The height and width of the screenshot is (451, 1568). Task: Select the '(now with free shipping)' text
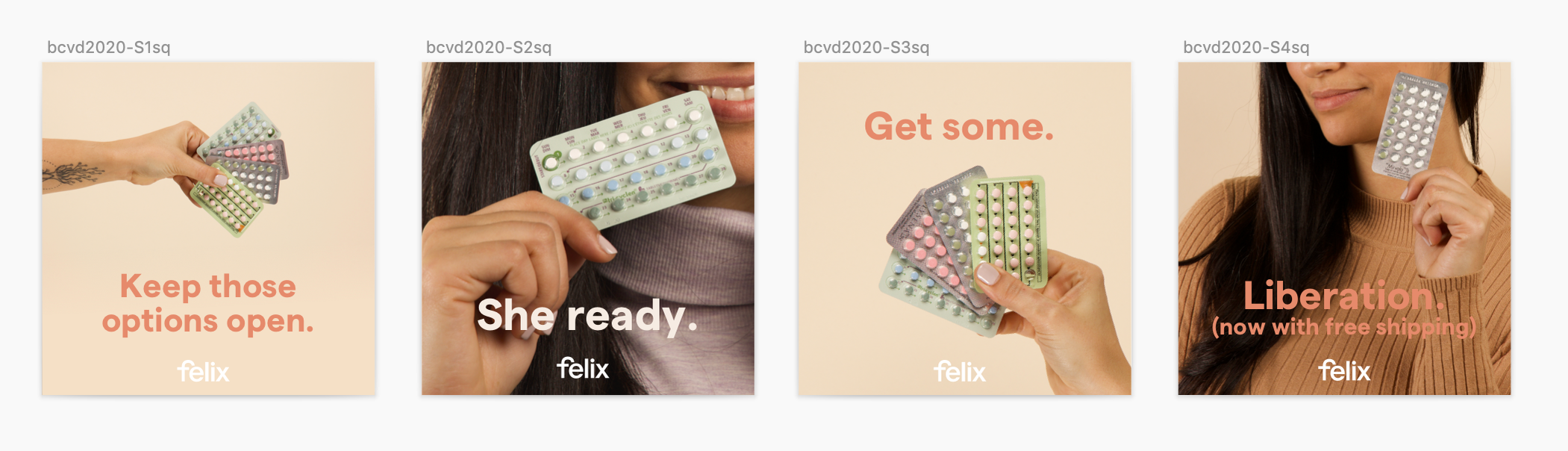click(x=1344, y=327)
